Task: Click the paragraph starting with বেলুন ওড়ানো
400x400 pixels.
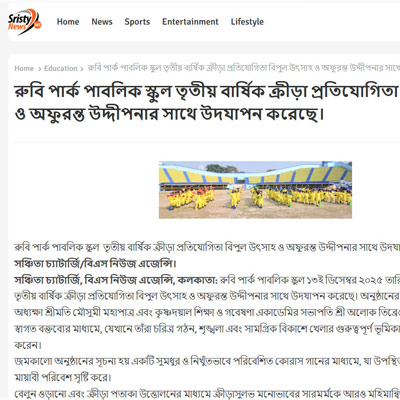Action: click(x=207, y=394)
